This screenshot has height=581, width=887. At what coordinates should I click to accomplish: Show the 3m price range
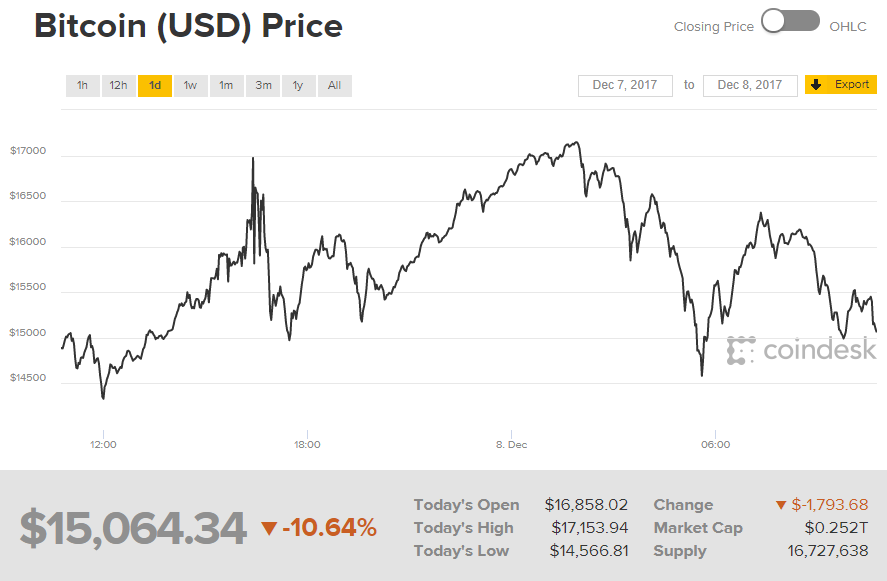(x=263, y=86)
